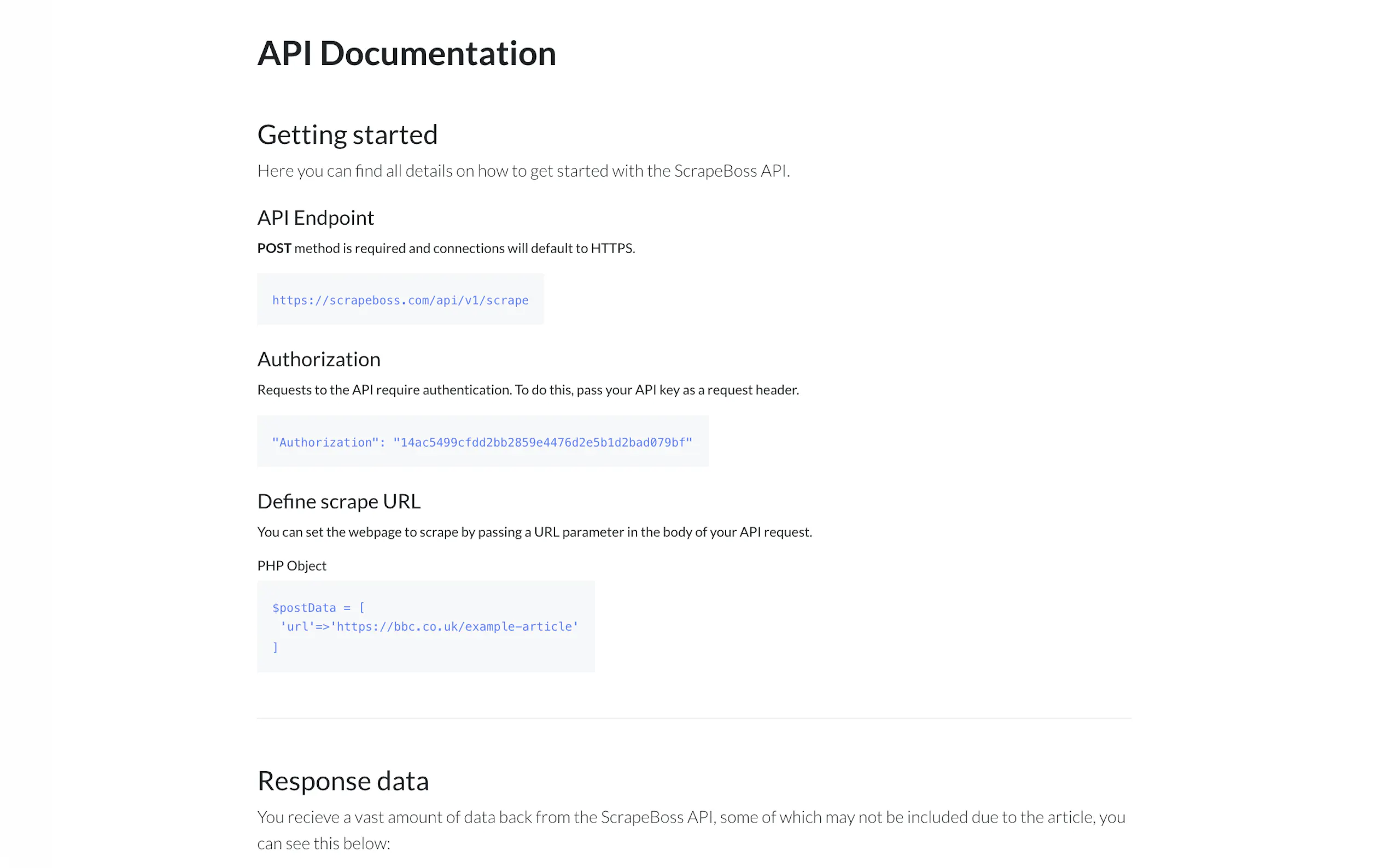Image resolution: width=1389 pixels, height=868 pixels.
Task: Click the ScrapeBoss API intro sentence
Action: pos(523,171)
